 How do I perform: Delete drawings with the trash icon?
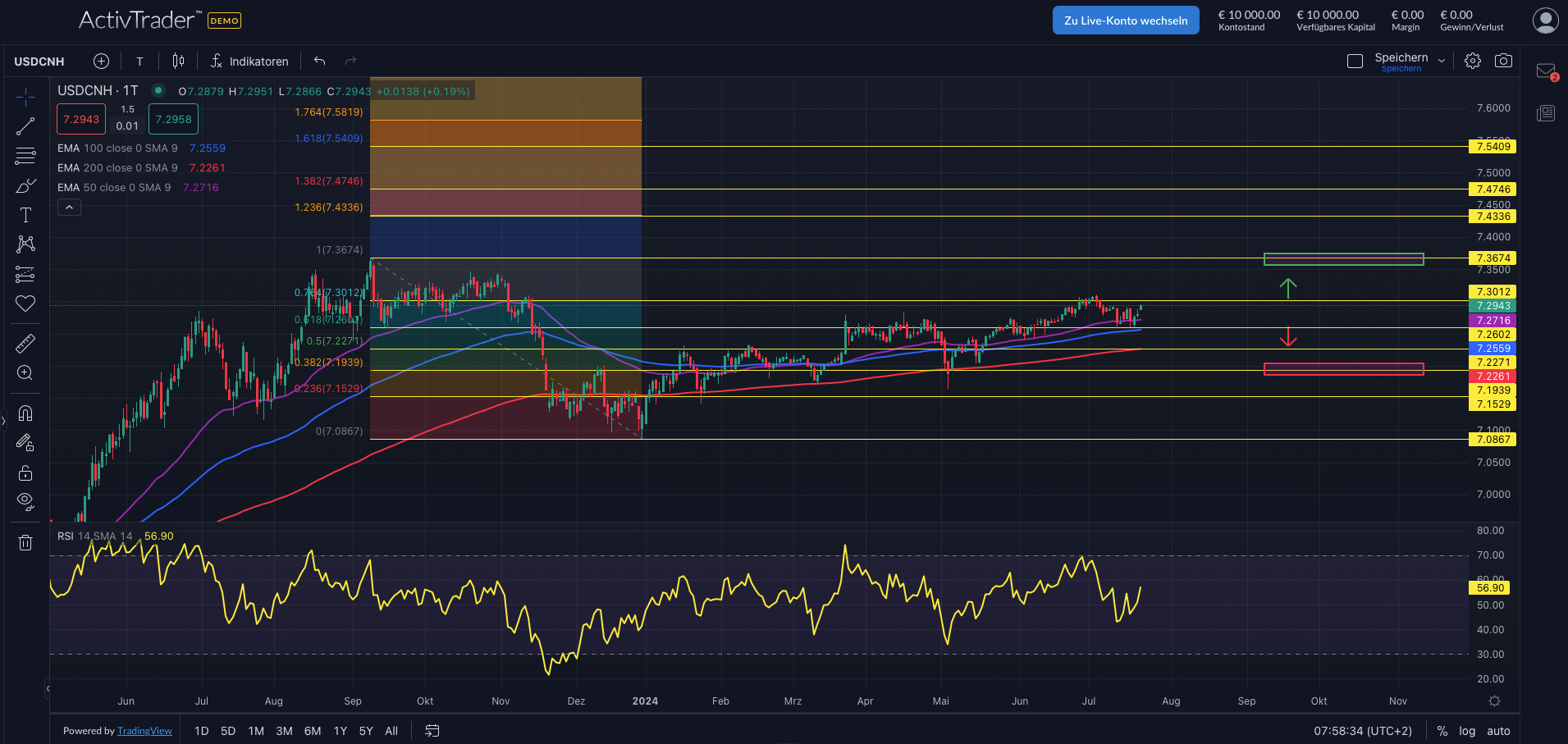(x=25, y=541)
